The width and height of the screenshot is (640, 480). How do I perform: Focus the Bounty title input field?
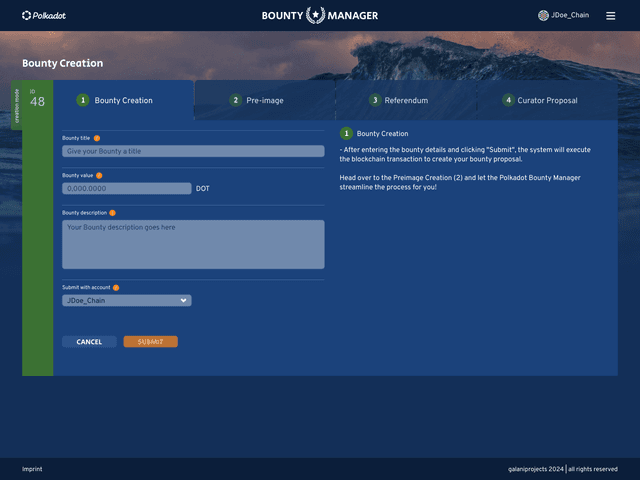[193, 151]
